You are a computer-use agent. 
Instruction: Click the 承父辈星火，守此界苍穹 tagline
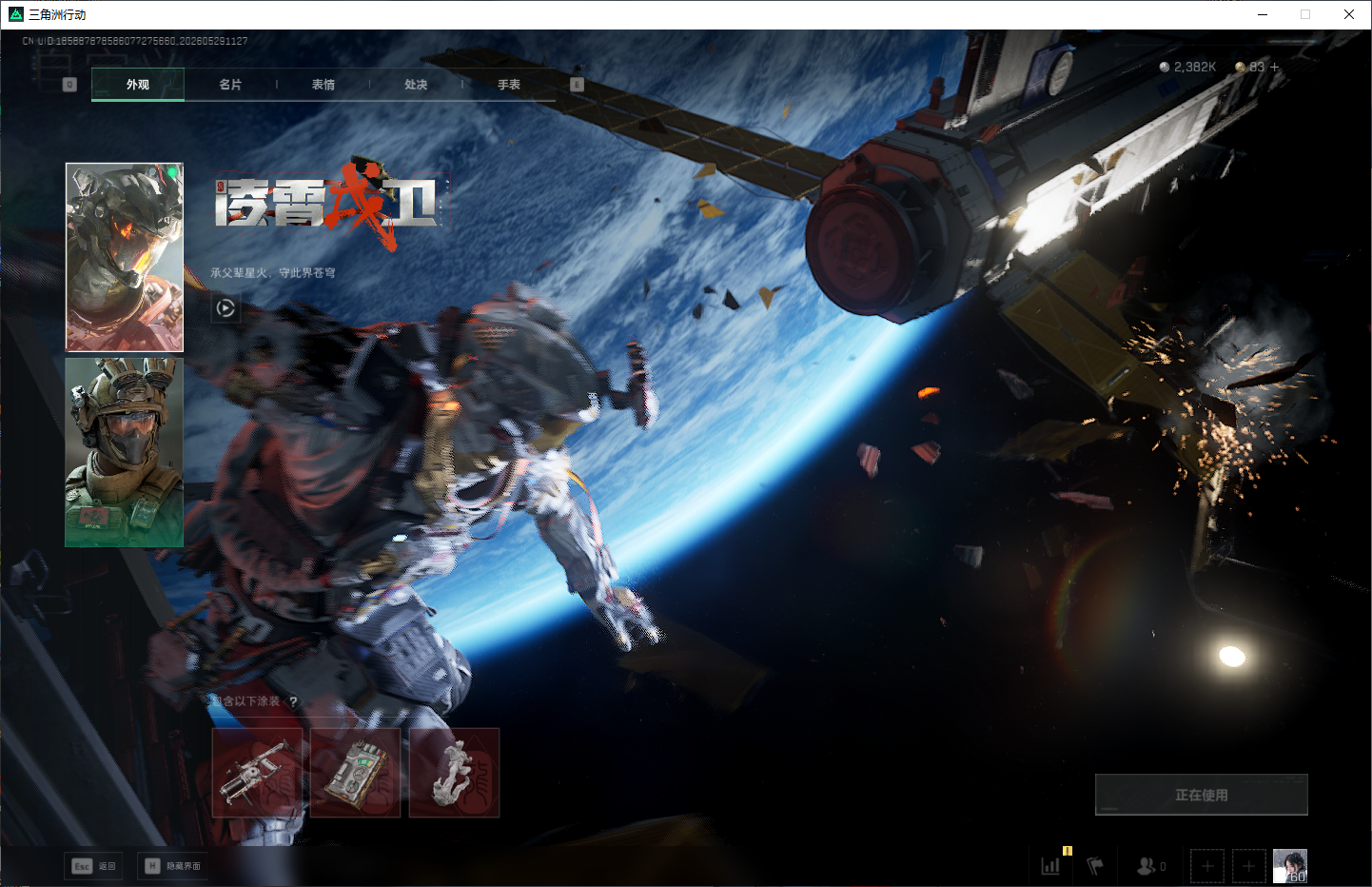[273, 273]
